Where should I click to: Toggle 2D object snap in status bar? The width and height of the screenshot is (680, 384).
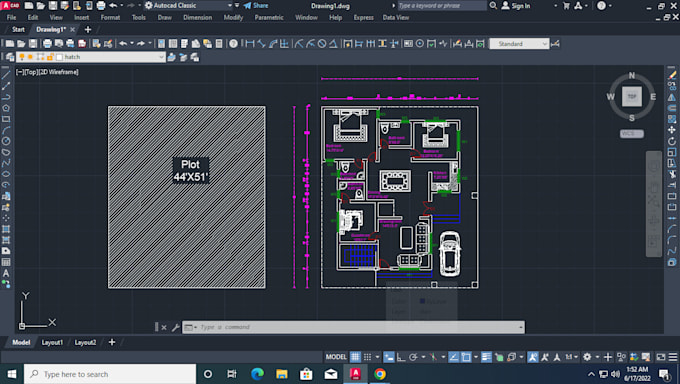pyautogui.click(x=466, y=357)
